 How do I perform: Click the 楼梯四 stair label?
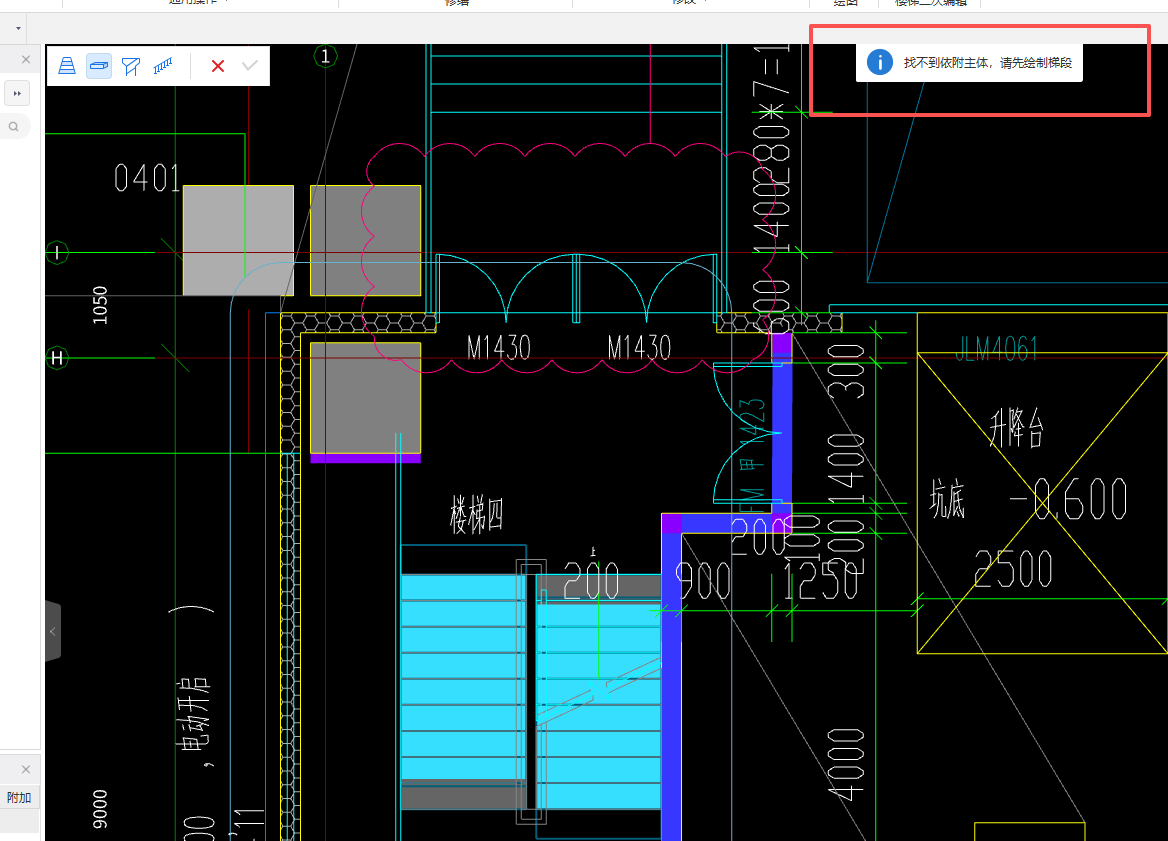477,514
